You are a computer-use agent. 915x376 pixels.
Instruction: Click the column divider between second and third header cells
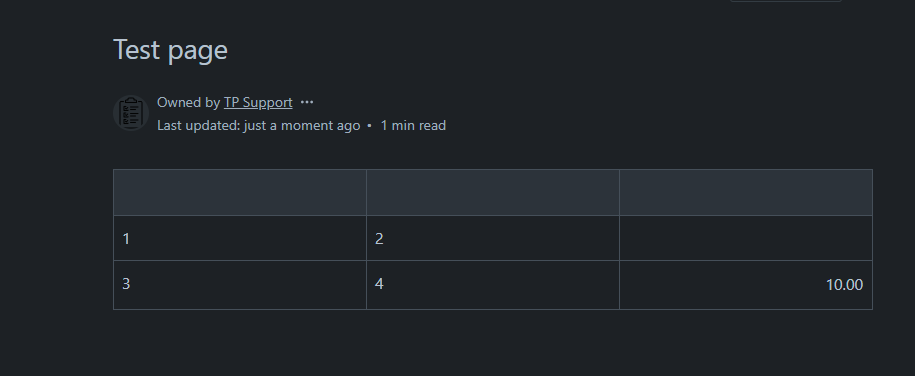pos(619,193)
